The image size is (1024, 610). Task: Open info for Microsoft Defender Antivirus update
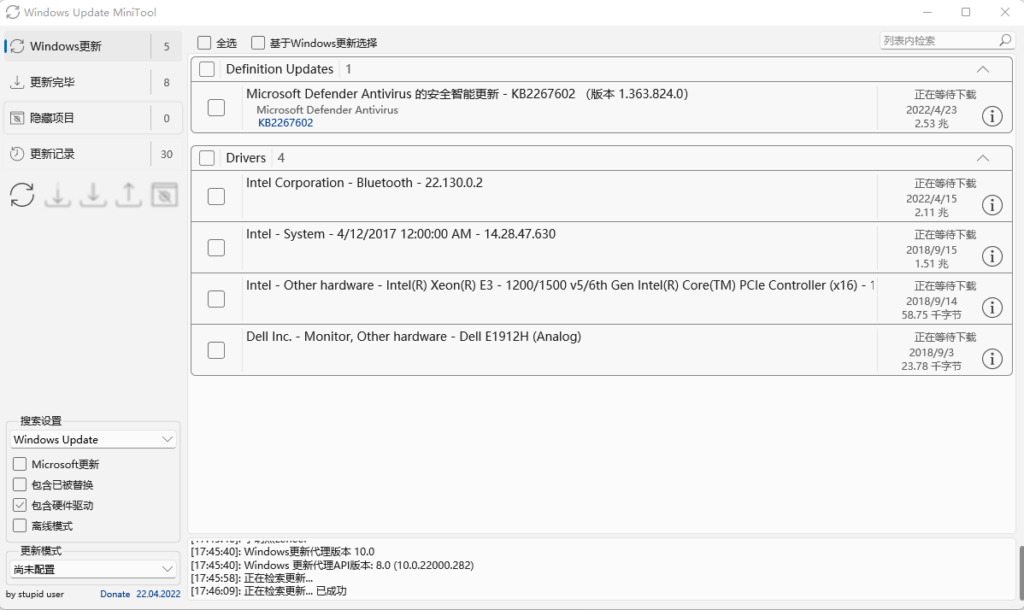tap(992, 116)
